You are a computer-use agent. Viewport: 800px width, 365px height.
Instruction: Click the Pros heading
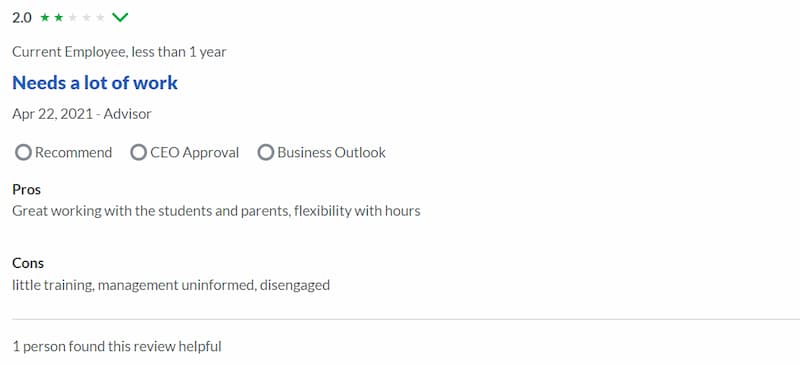[27, 189]
